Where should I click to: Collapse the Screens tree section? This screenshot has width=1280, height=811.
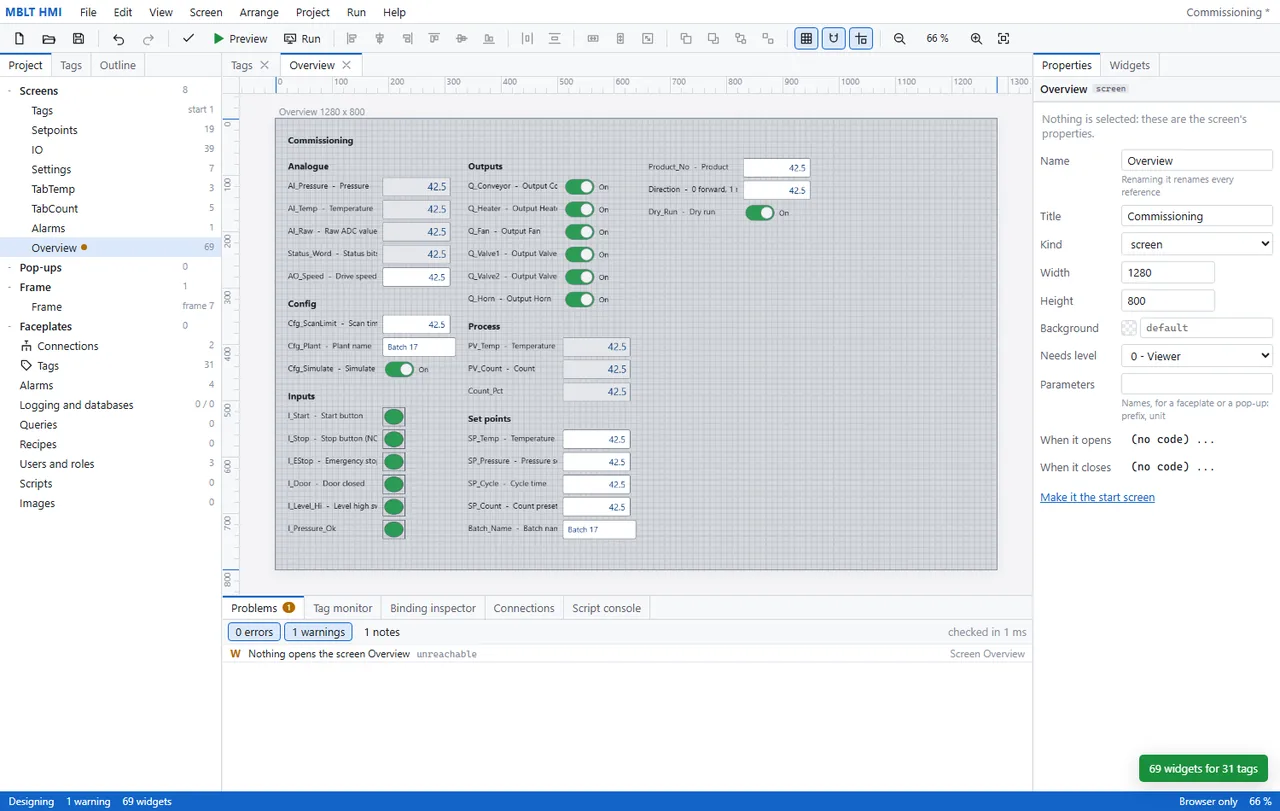pyautogui.click(x=10, y=91)
